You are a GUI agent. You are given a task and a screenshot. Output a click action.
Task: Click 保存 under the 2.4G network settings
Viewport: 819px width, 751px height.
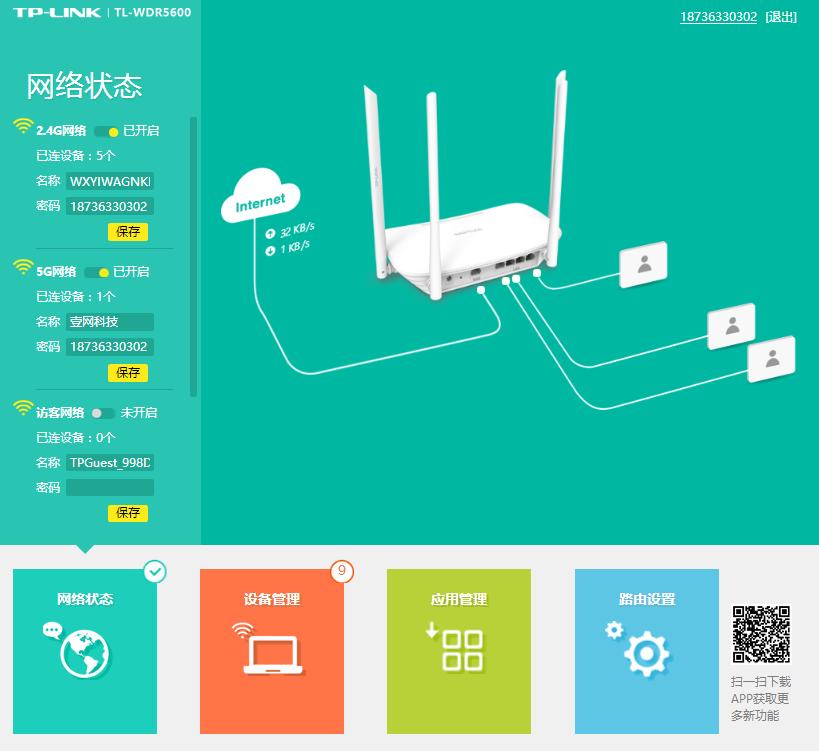point(127,232)
